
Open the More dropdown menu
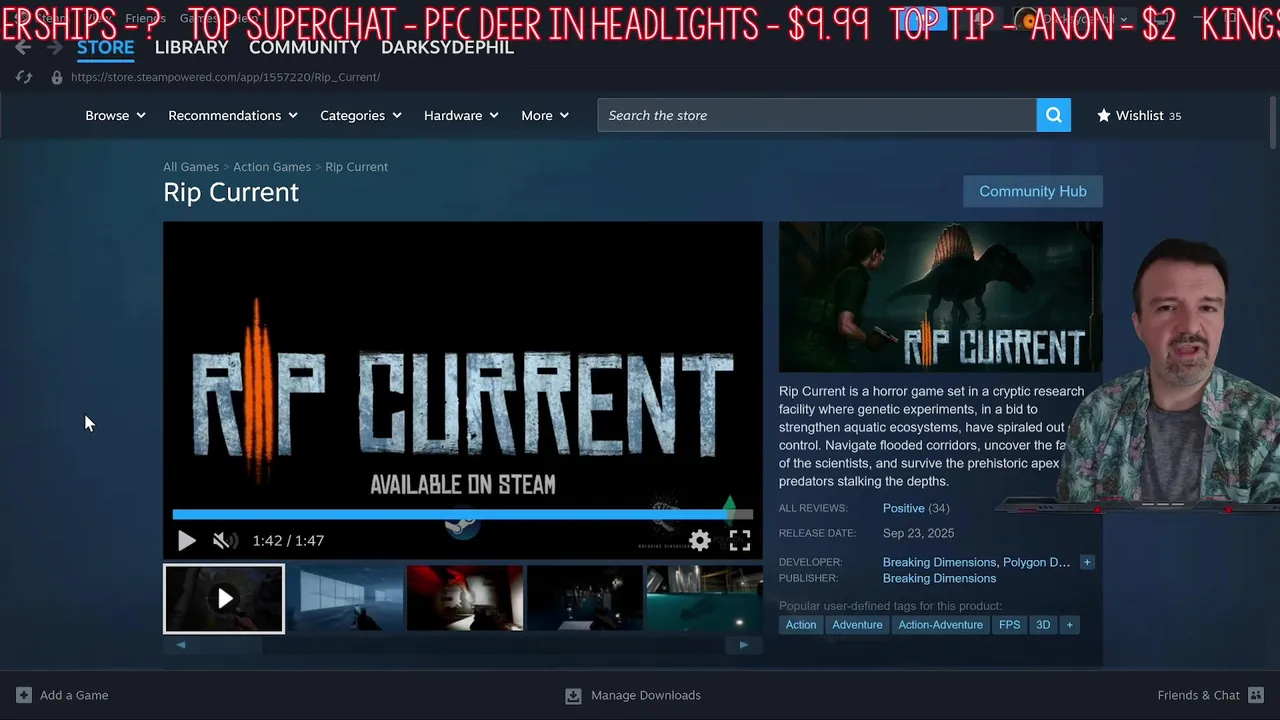545,115
